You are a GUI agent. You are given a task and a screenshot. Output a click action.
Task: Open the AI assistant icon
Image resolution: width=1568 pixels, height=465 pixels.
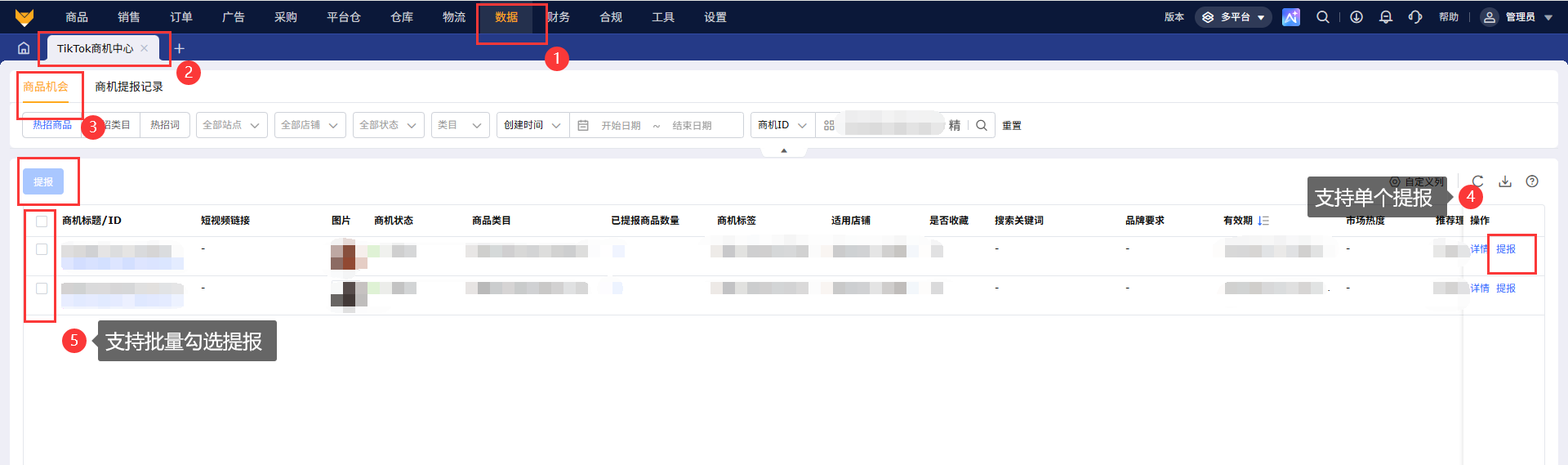pyautogui.click(x=1291, y=17)
